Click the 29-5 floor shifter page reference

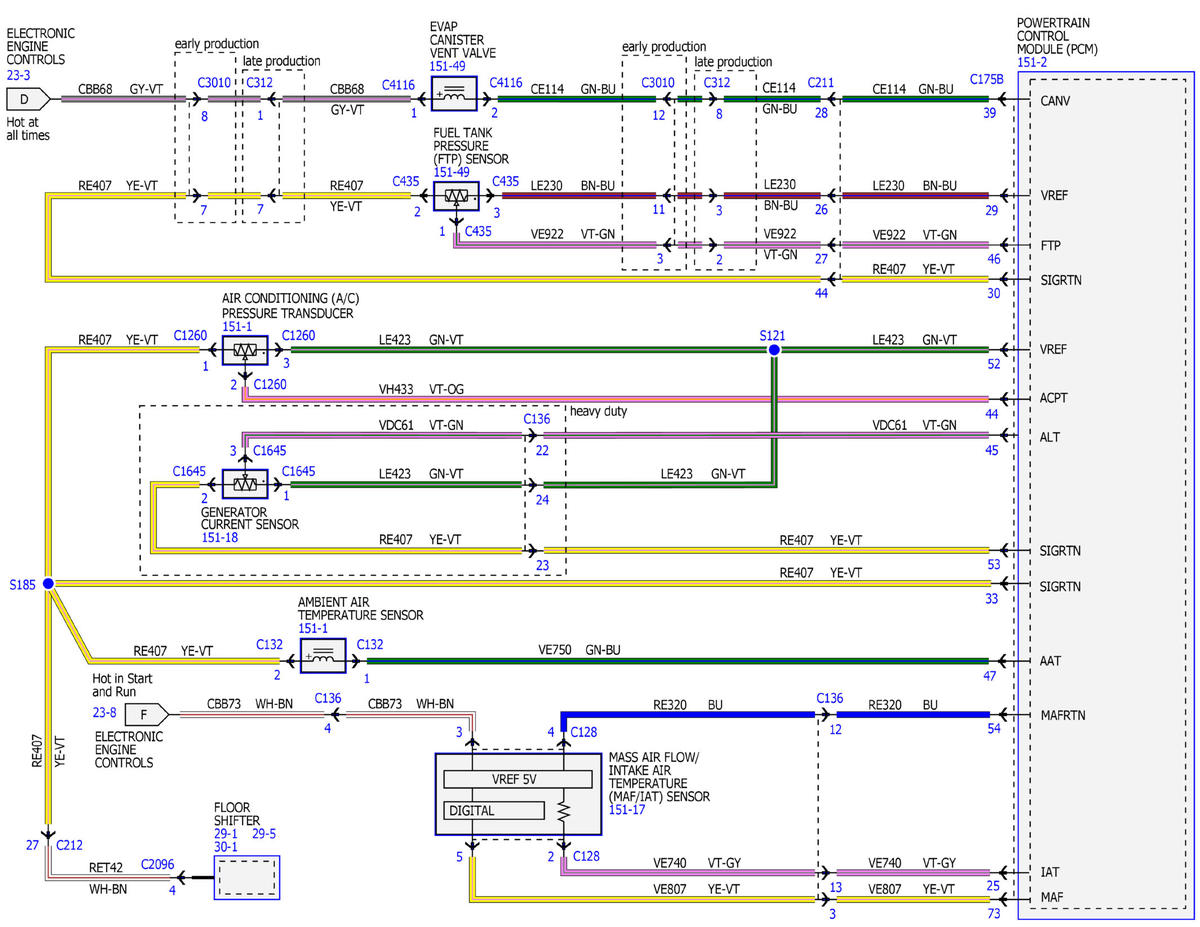(x=265, y=832)
